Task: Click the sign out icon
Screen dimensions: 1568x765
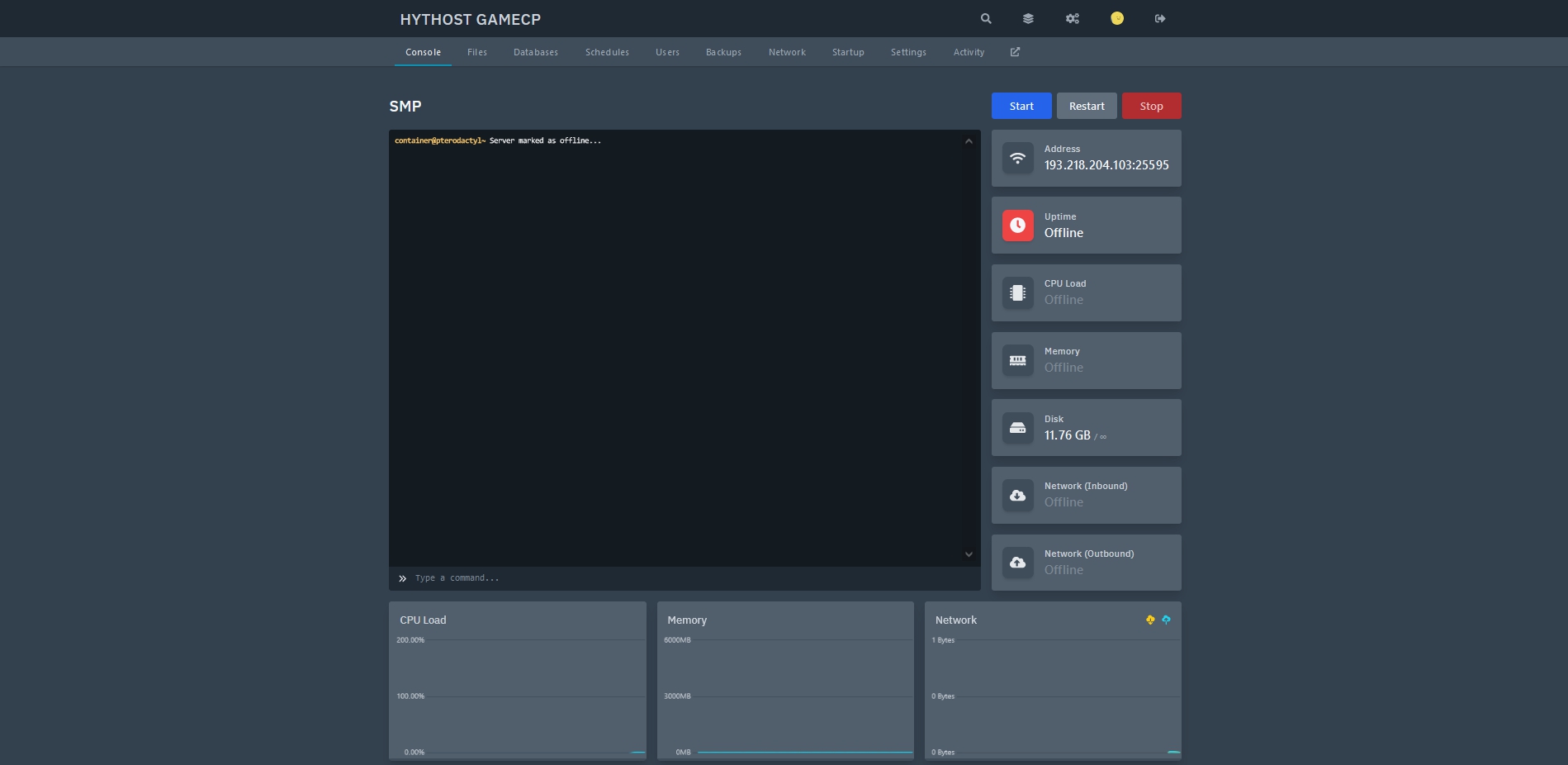Action: coord(1160,18)
